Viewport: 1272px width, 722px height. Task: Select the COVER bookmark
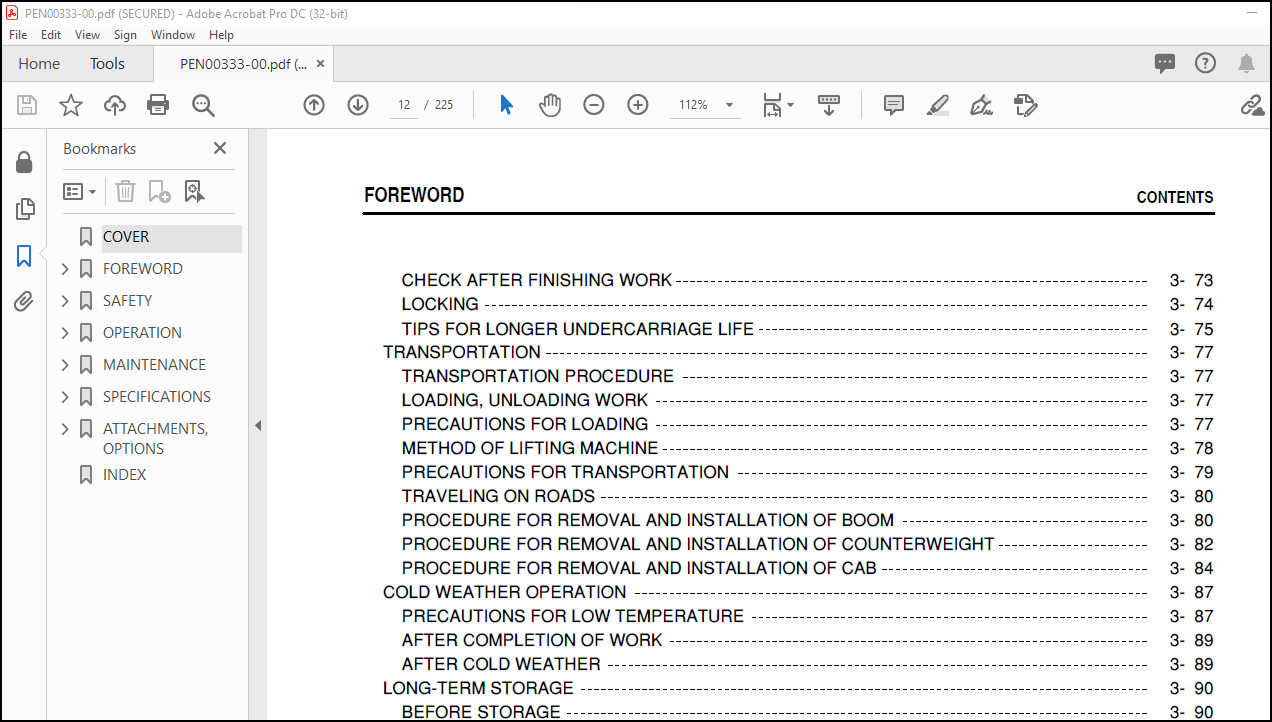pyautogui.click(x=126, y=237)
